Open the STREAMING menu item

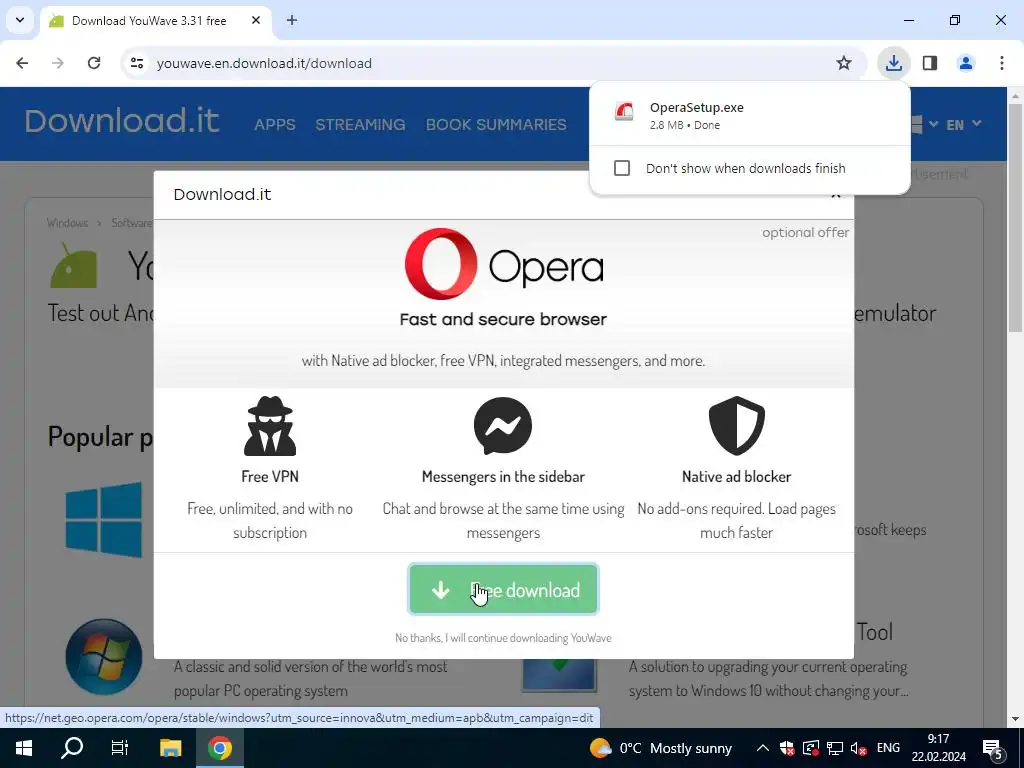360,124
